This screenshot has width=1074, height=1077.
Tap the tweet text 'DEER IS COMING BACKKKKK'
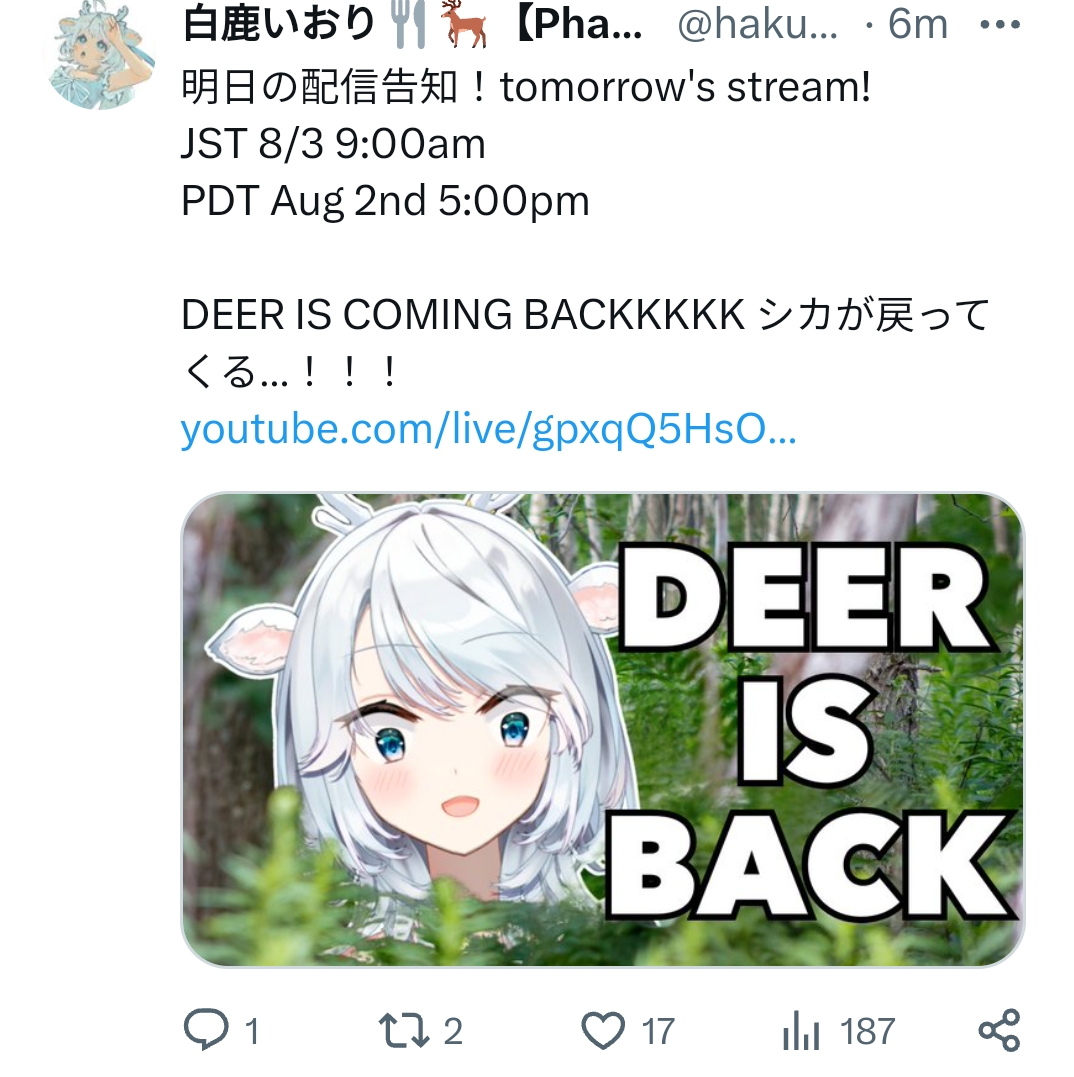tap(464, 315)
